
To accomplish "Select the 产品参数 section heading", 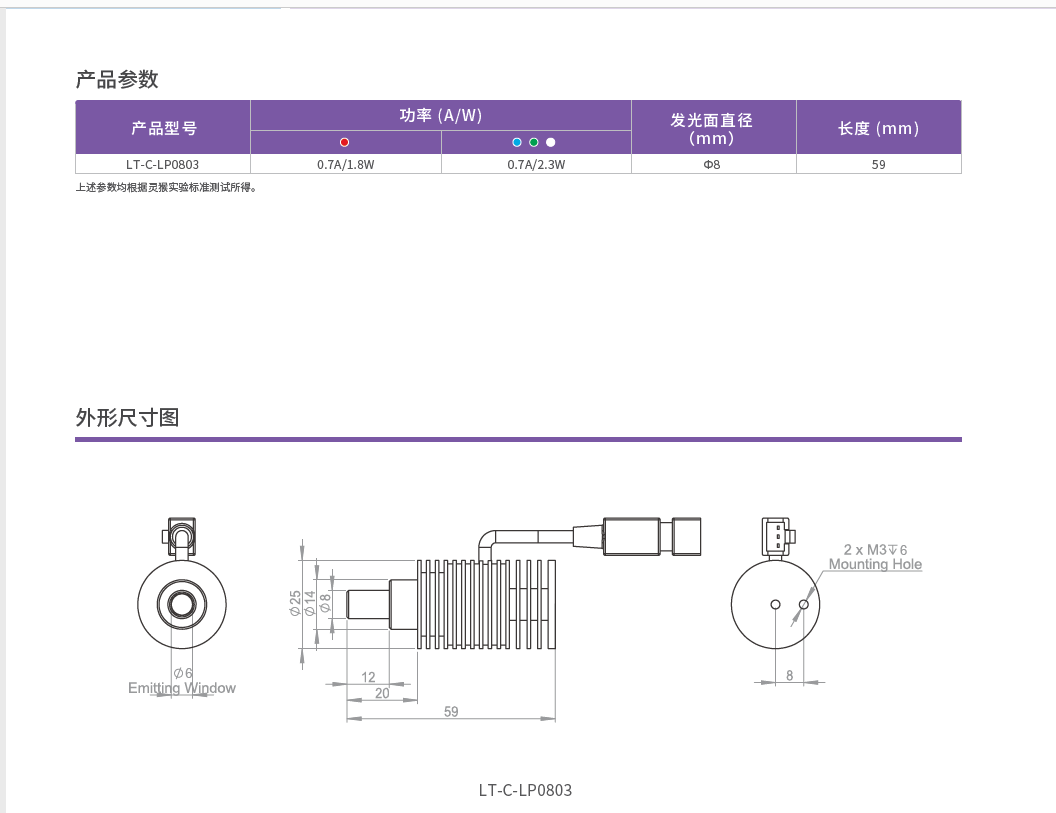I will pyautogui.click(x=117, y=79).
